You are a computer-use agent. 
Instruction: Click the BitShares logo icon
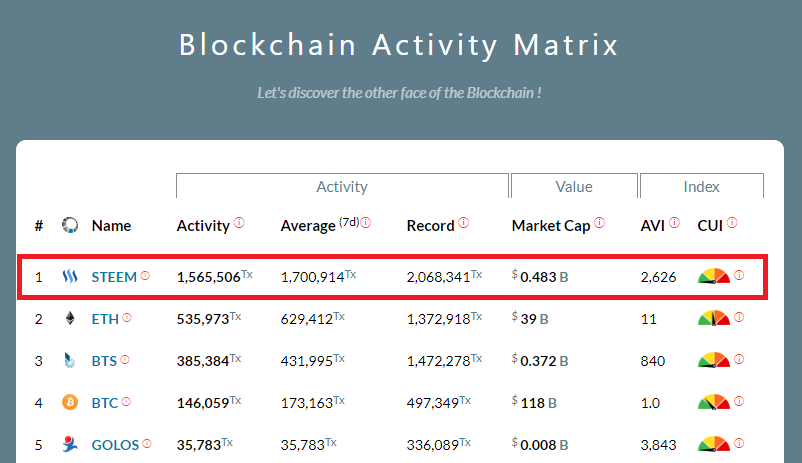pyautogui.click(x=70, y=361)
